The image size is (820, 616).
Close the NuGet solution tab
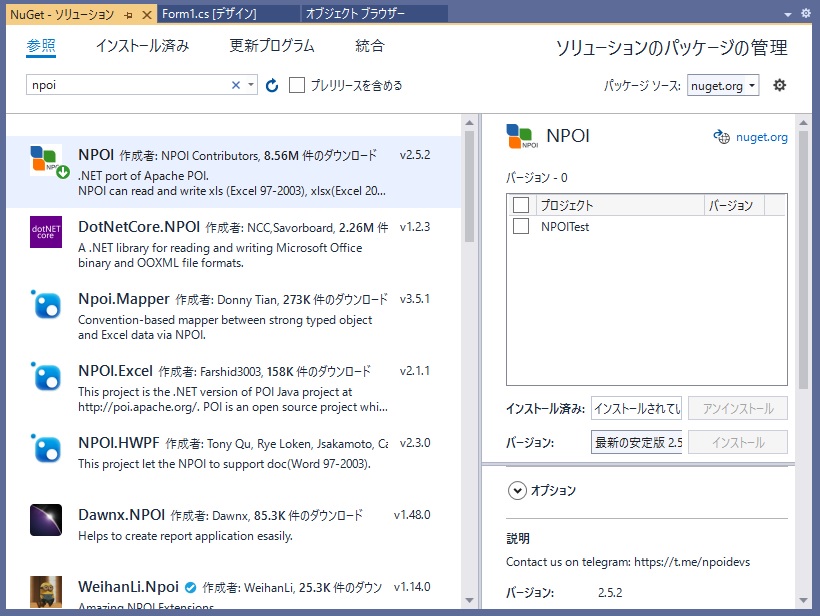[x=147, y=15]
